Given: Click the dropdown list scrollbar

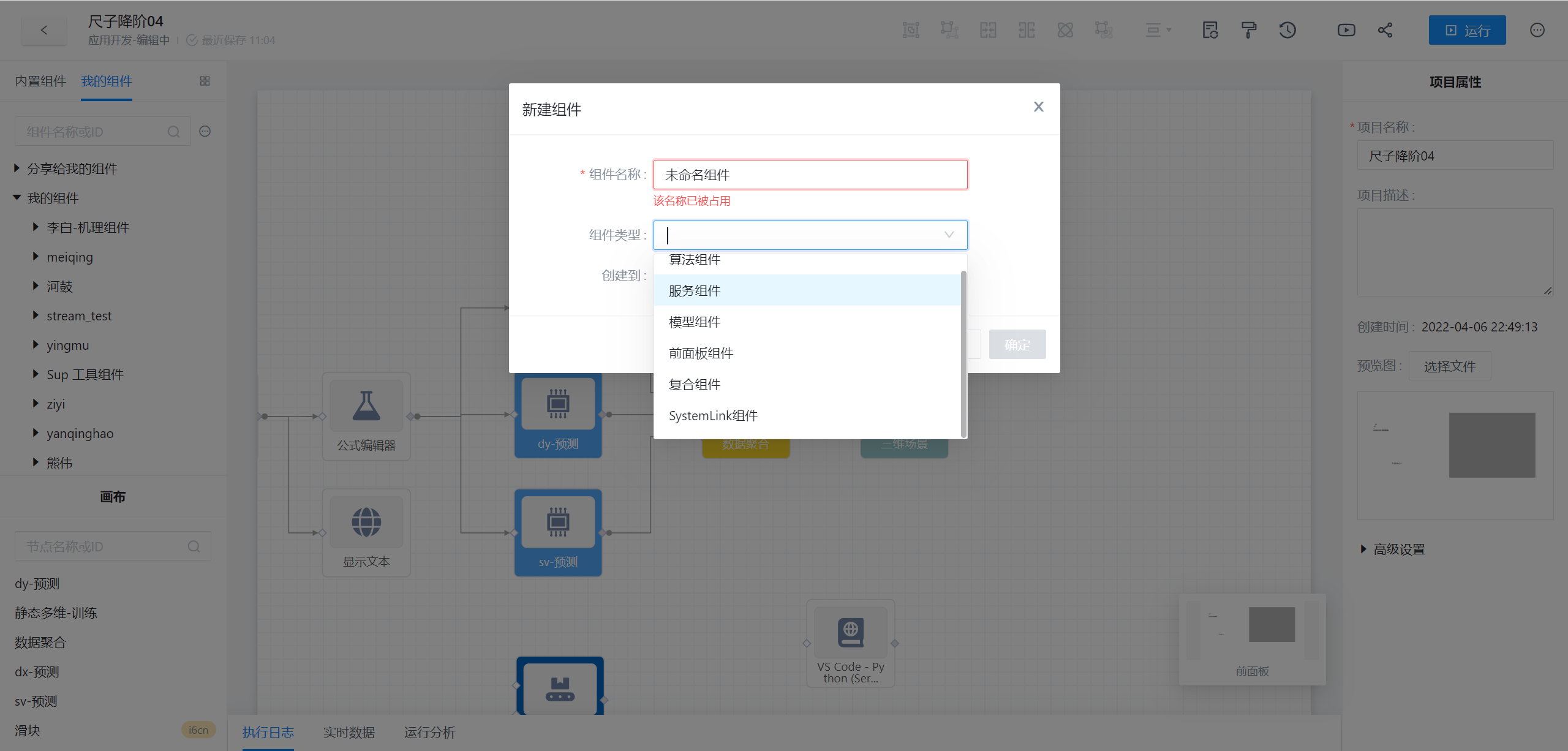Looking at the screenshot, I should pyautogui.click(x=963, y=353).
